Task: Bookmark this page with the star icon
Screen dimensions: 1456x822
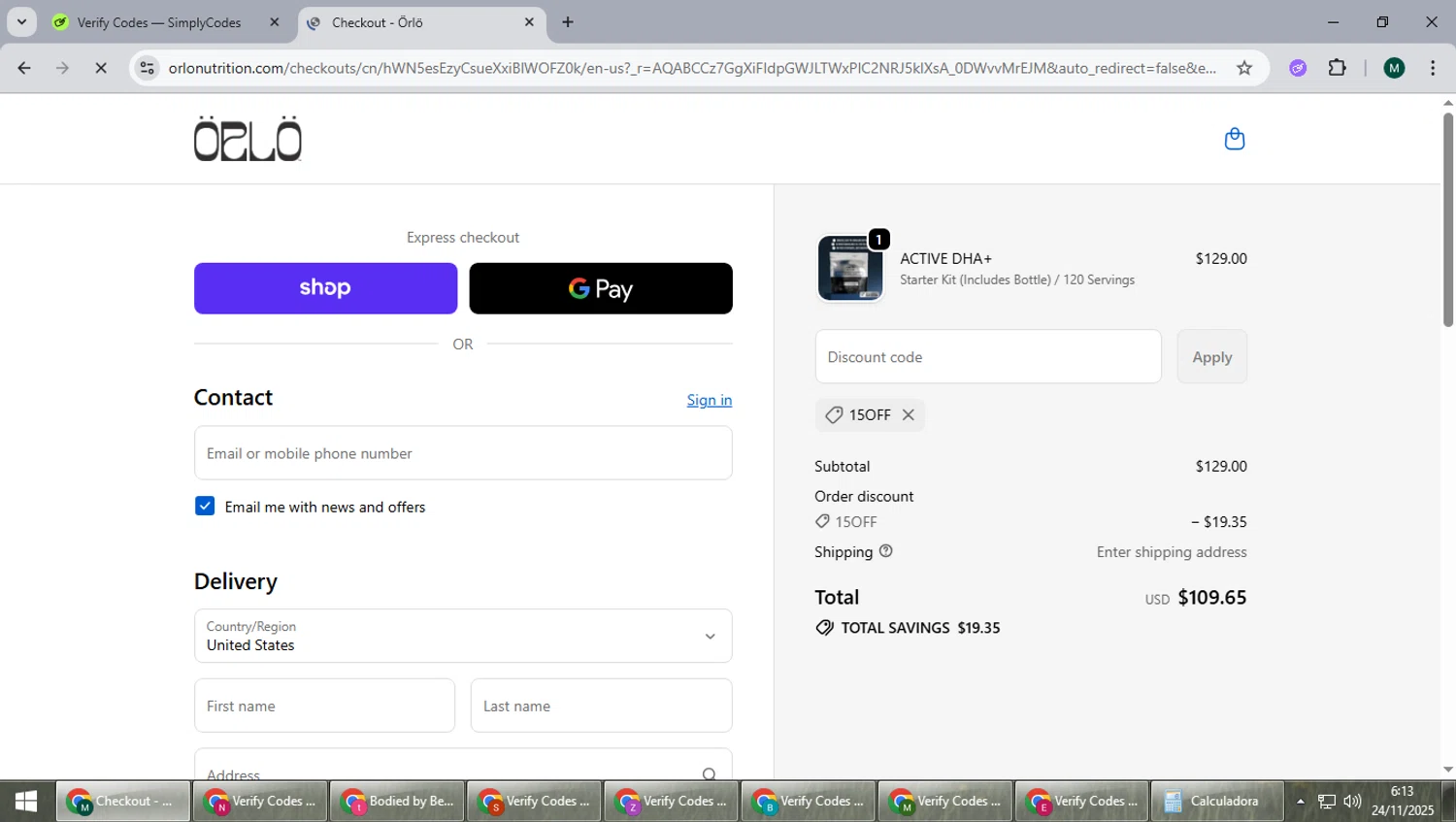Action: [1244, 68]
